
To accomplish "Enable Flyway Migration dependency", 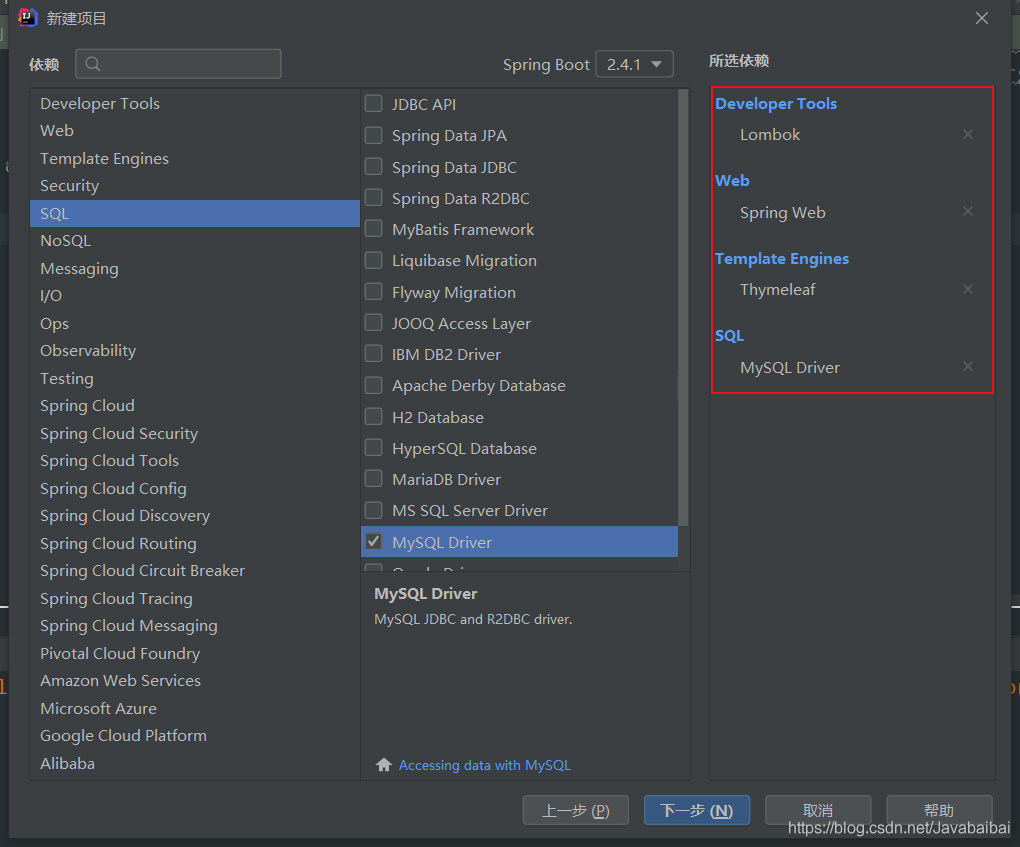I will coord(373,291).
